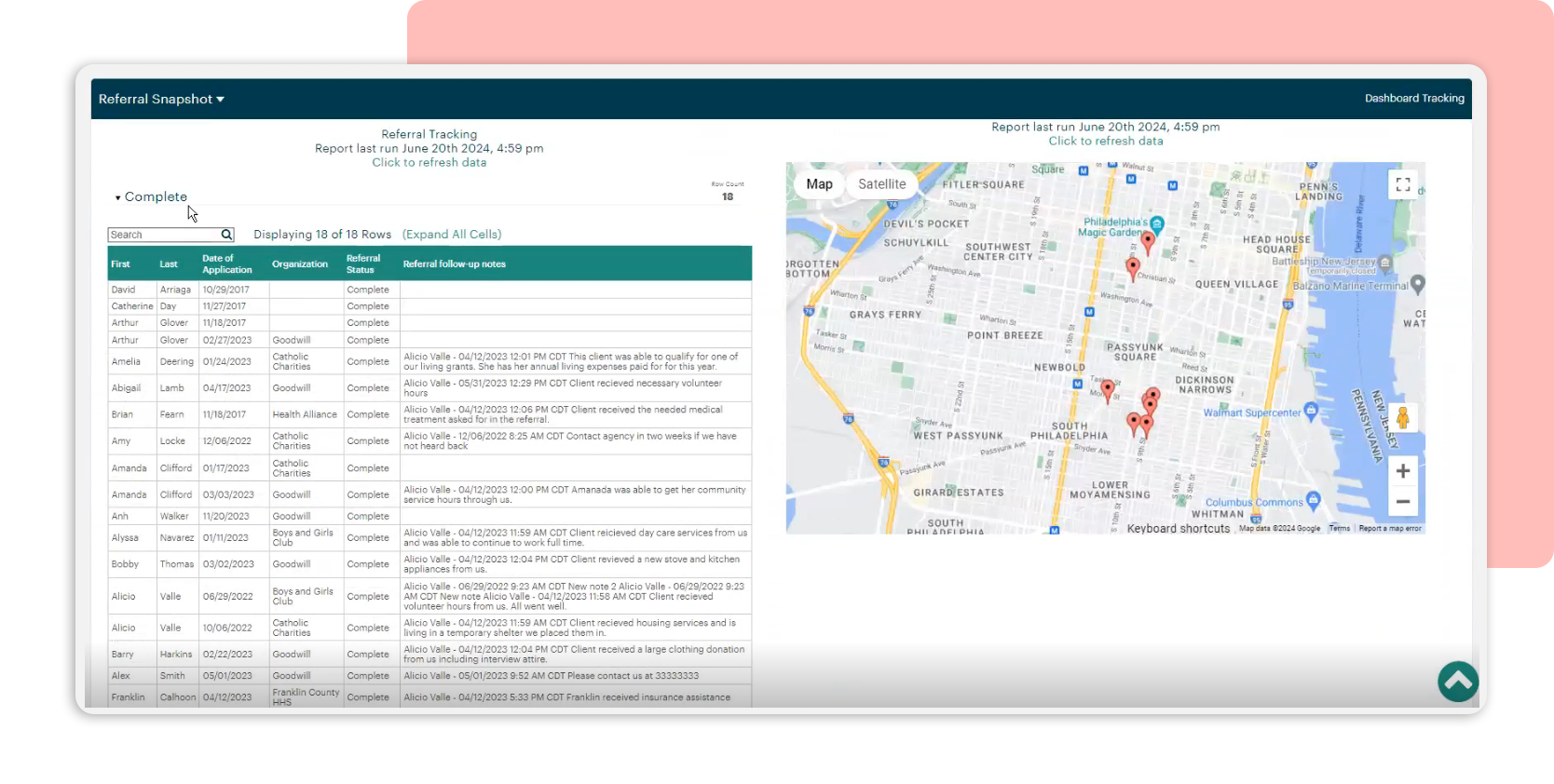Click the Street View pegman icon
The height and width of the screenshot is (784, 1554).
pos(1403,419)
